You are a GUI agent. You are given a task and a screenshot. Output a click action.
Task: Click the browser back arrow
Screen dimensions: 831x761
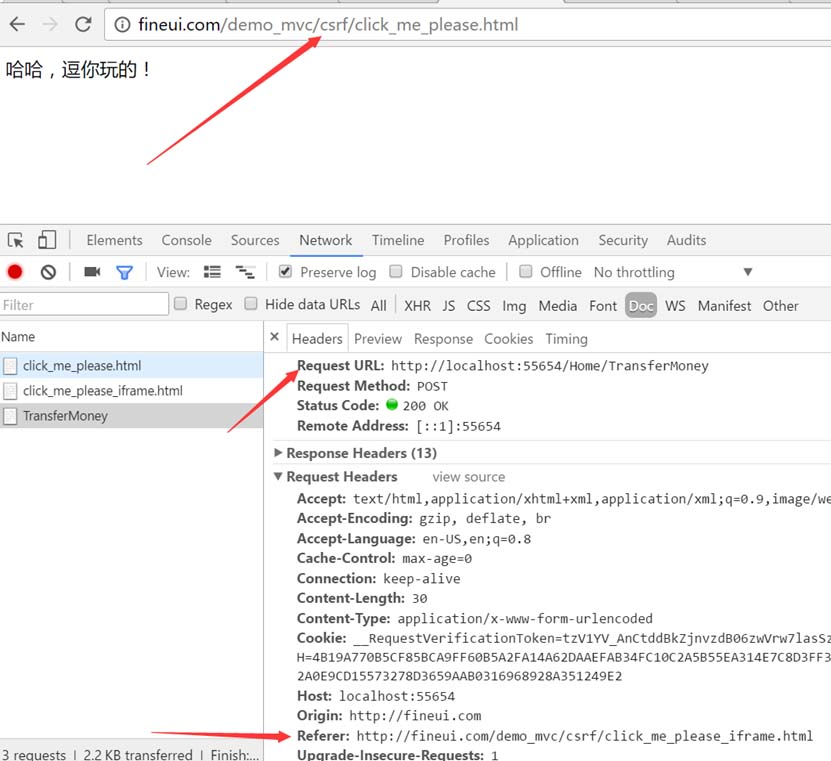(x=17, y=24)
